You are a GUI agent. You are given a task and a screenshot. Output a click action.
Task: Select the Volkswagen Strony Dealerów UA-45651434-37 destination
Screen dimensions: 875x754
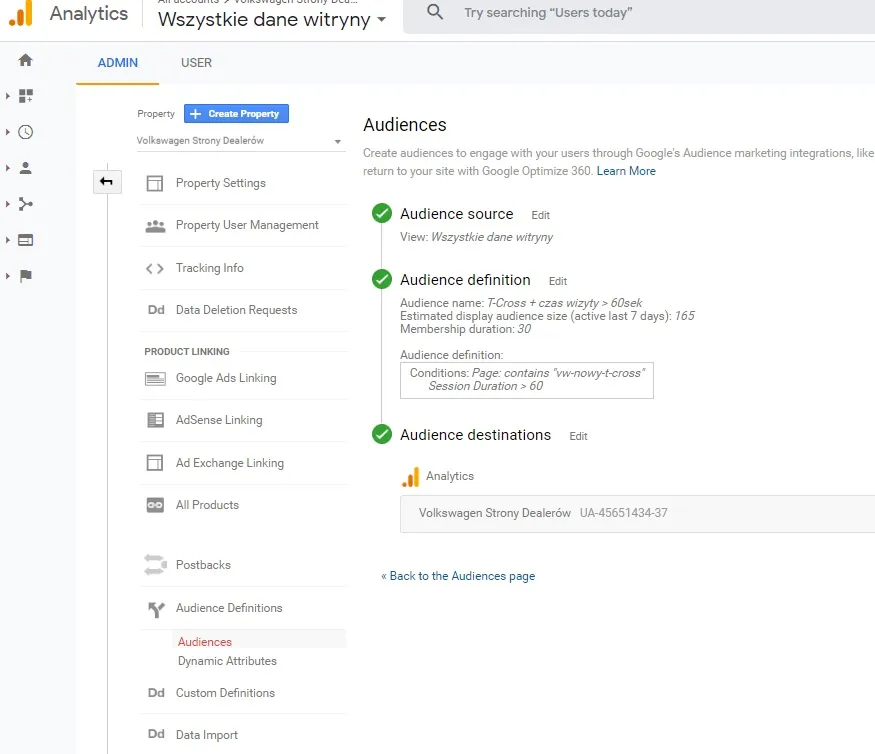point(637,513)
